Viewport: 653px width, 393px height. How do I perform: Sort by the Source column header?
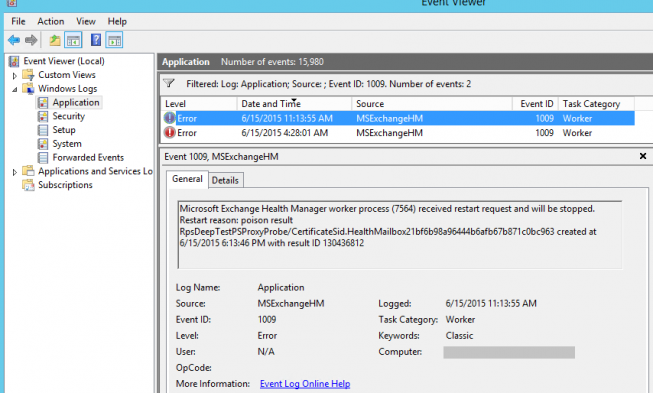point(432,104)
